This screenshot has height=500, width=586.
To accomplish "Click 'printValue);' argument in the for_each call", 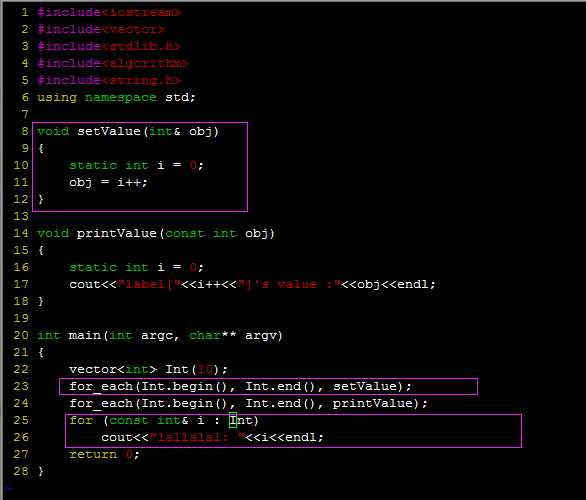I will (380, 403).
